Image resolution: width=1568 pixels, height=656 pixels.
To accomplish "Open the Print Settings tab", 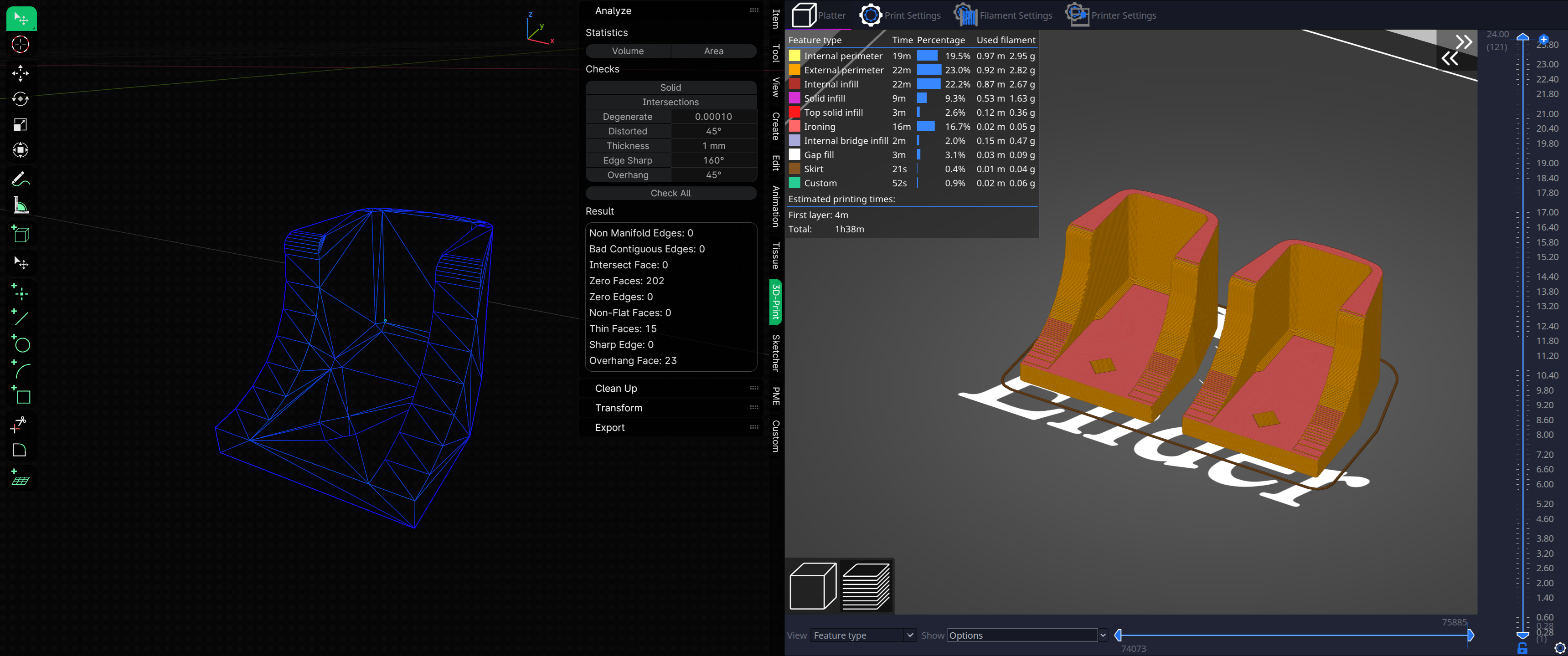I will click(x=900, y=15).
